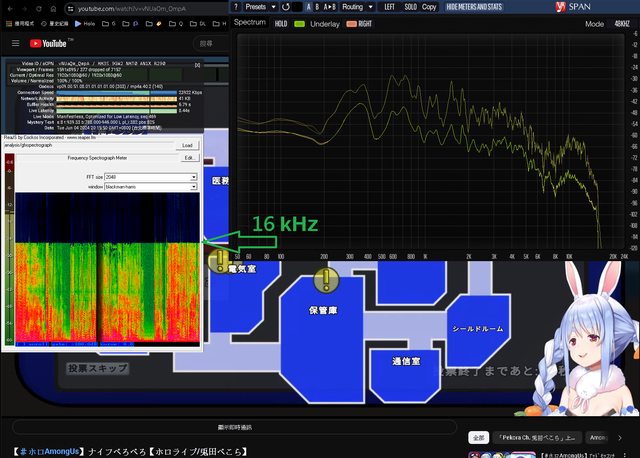Click the browser forward arrow

[24, 9]
